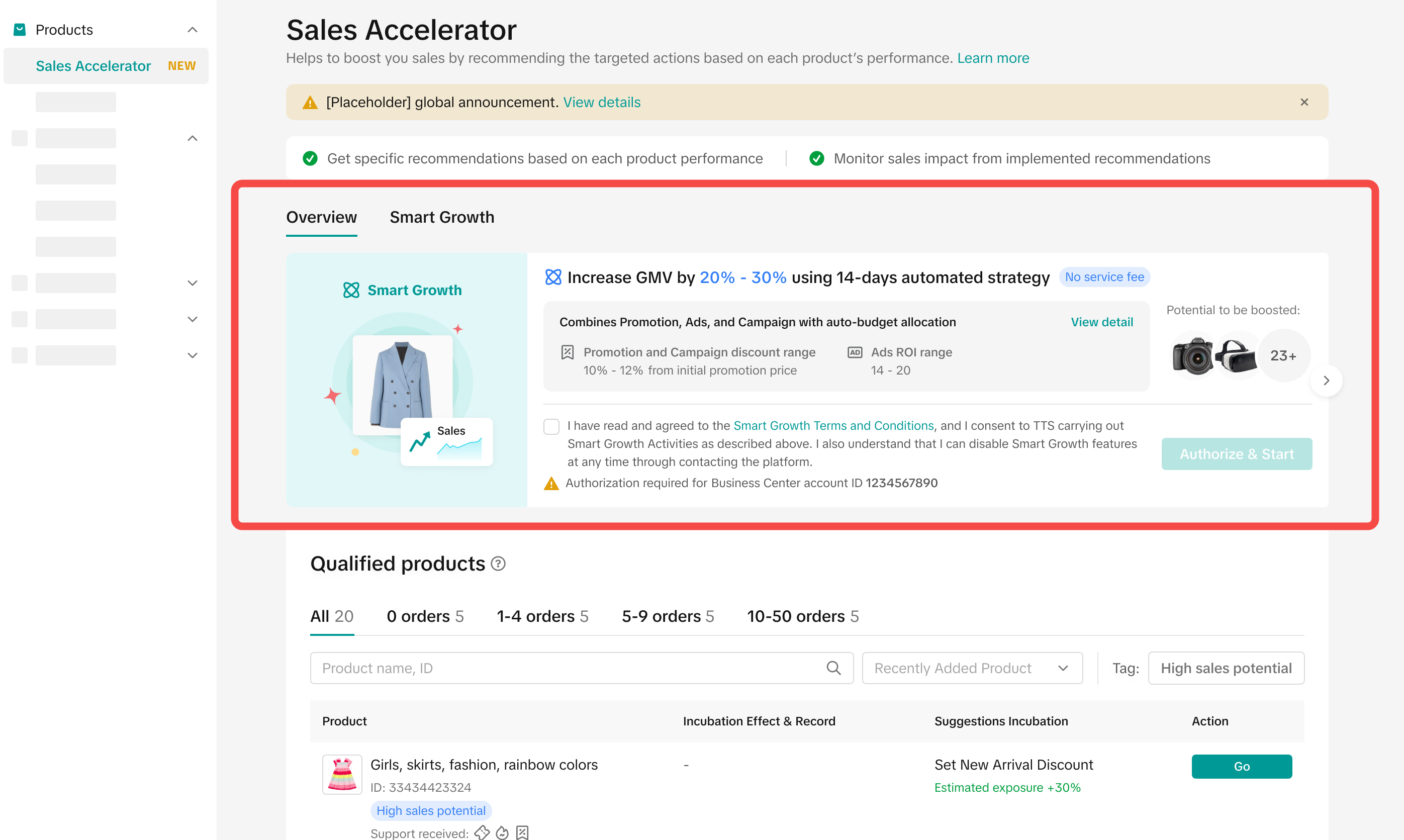Select the 1-4 orders tab

(x=542, y=616)
